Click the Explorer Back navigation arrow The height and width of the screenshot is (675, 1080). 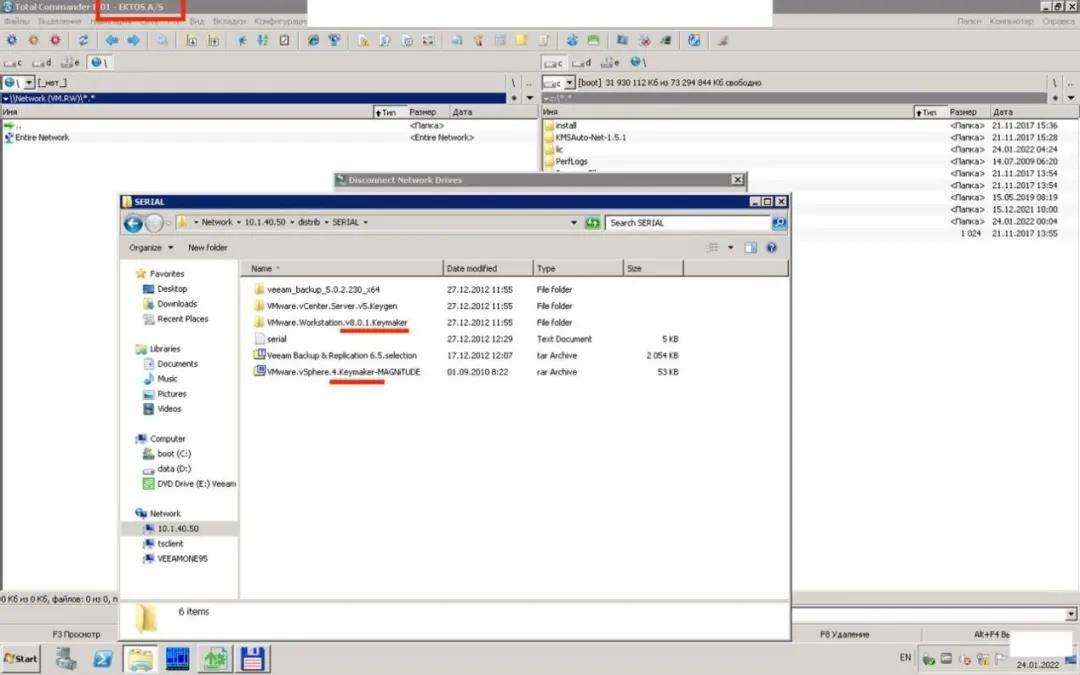[x=134, y=223]
